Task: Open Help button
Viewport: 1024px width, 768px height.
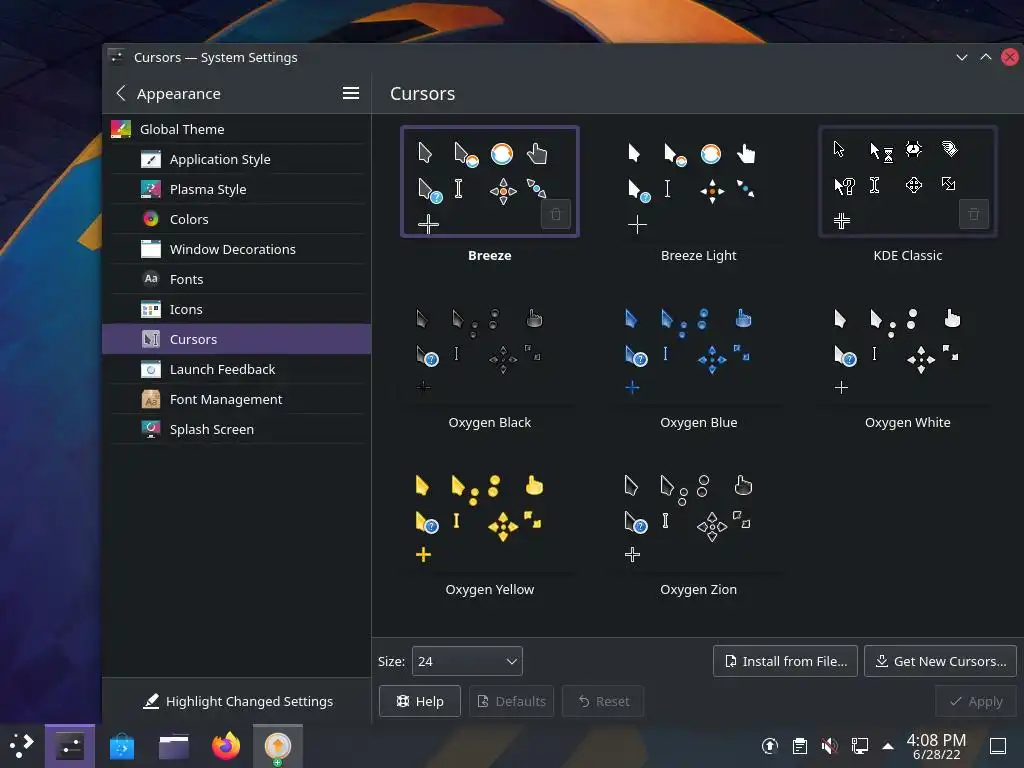Action: (x=419, y=701)
